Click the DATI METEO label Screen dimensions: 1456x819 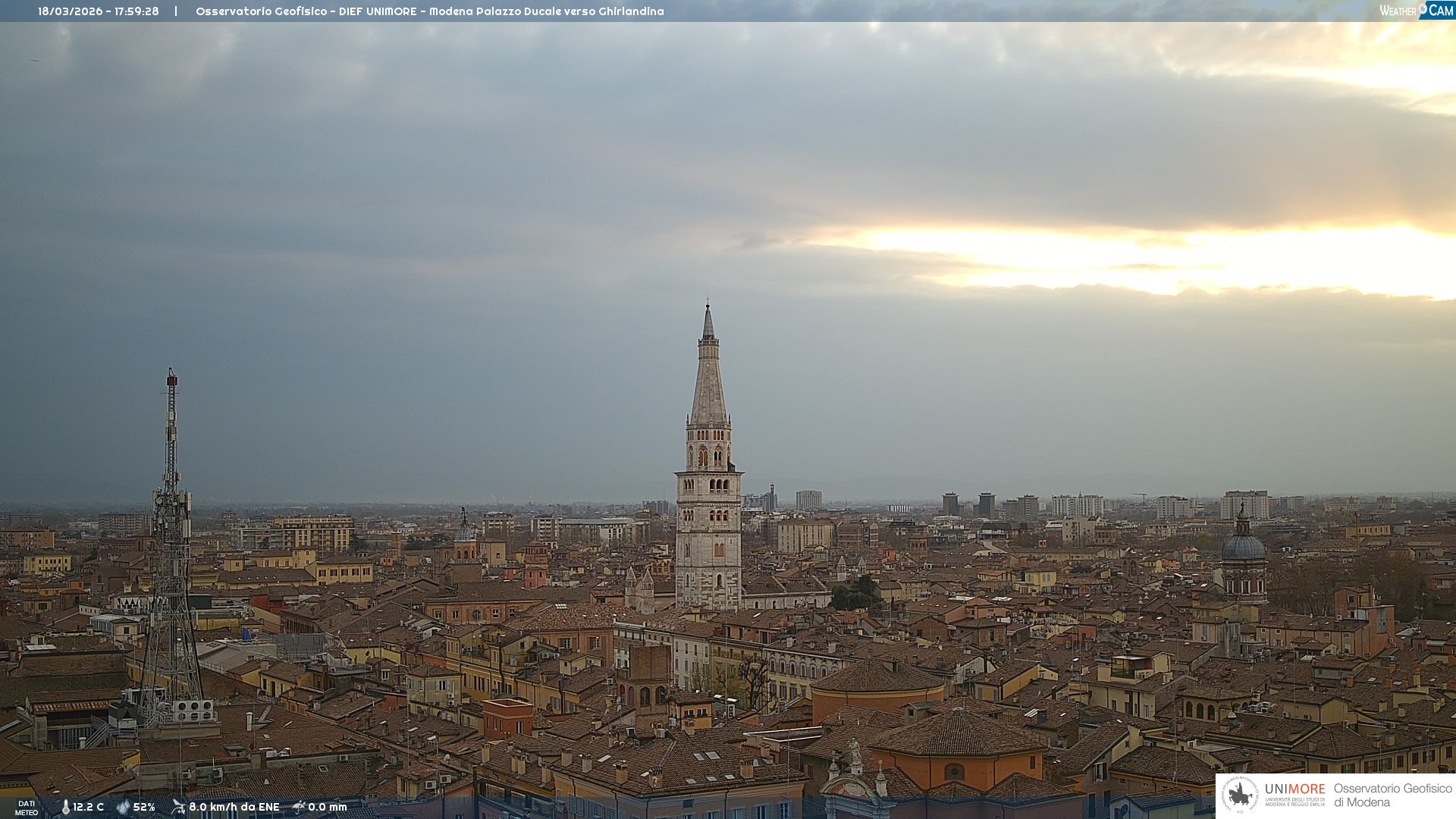point(27,808)
